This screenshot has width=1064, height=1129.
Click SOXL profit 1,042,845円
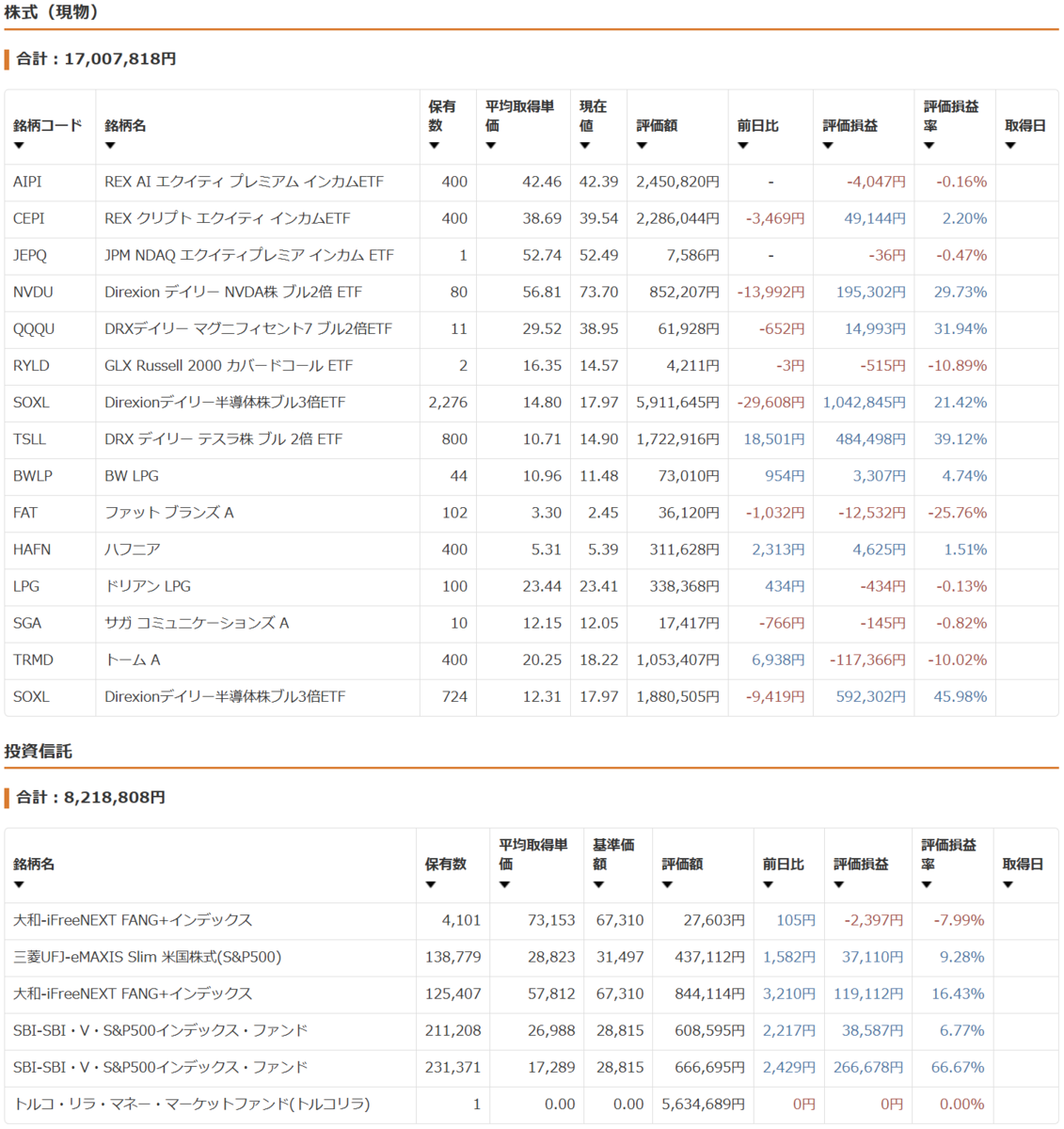[x=865, y=403]
